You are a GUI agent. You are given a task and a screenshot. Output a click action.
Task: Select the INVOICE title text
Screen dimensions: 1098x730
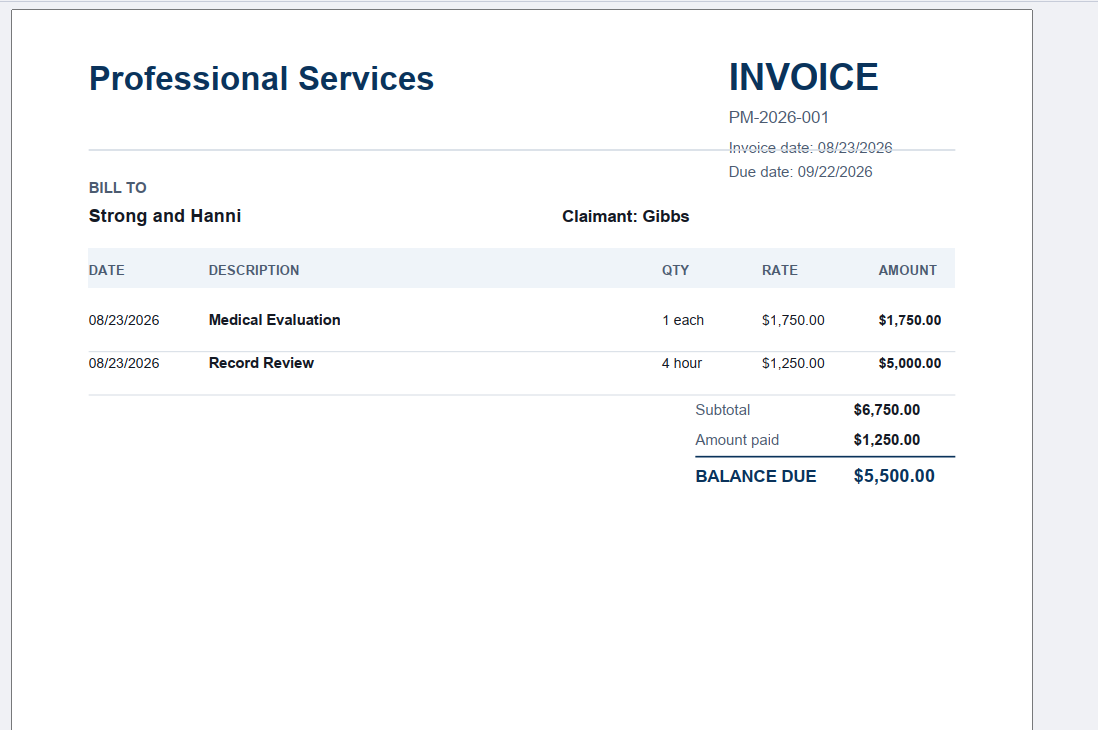pos(803,77)
